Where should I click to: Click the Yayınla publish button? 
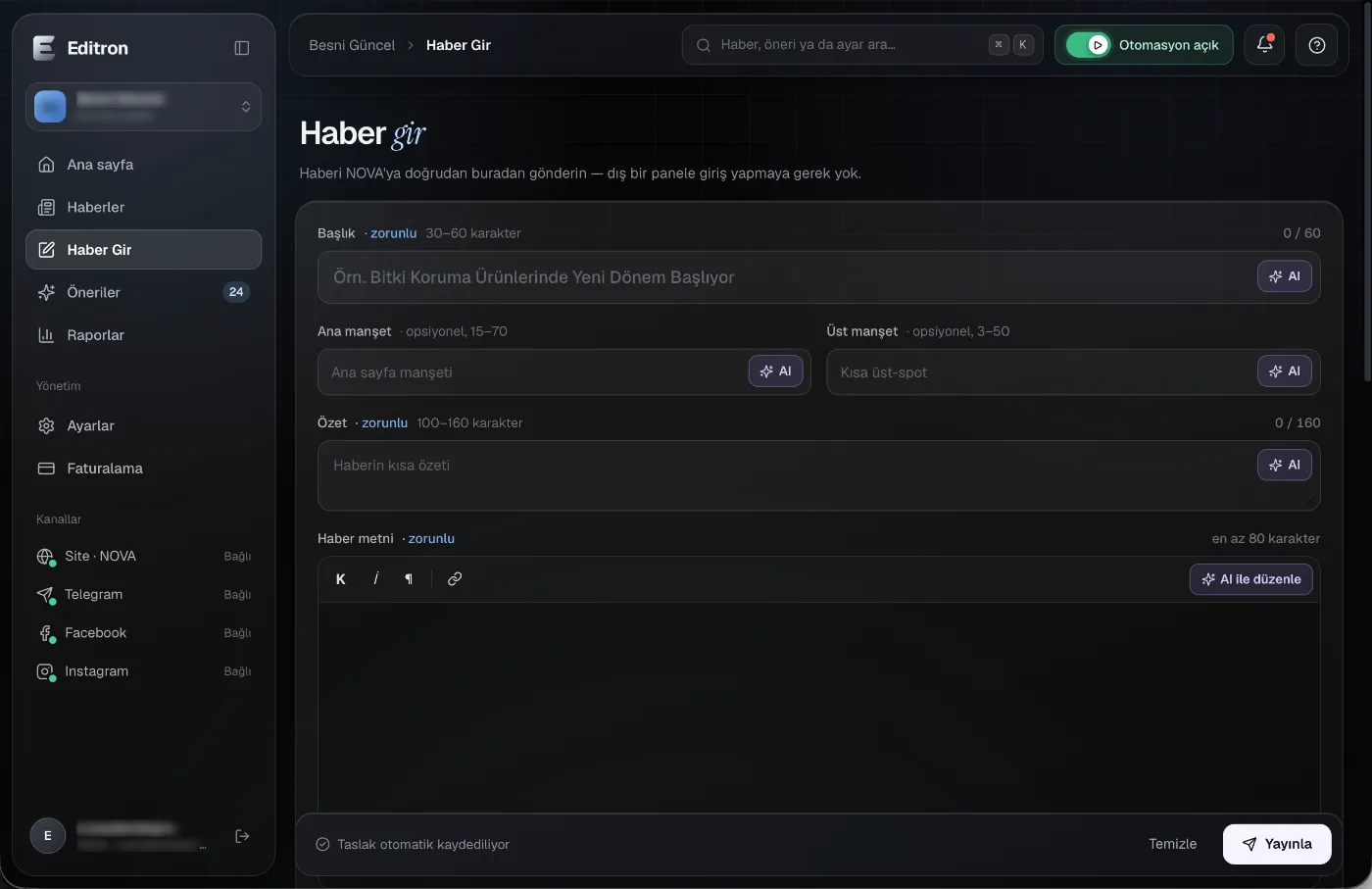pos(1277,844)
